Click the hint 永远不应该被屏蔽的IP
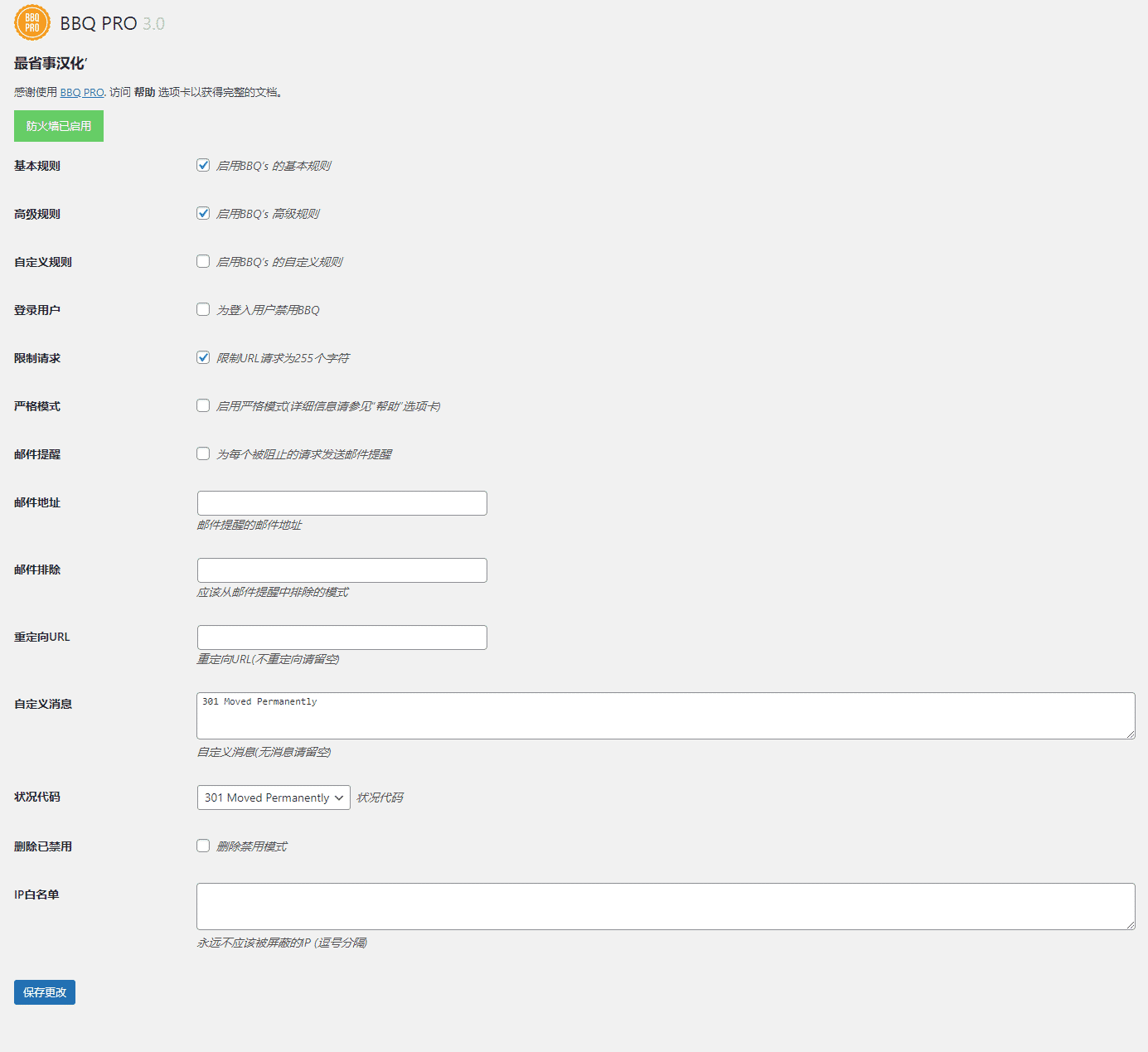 pos(282,943)
